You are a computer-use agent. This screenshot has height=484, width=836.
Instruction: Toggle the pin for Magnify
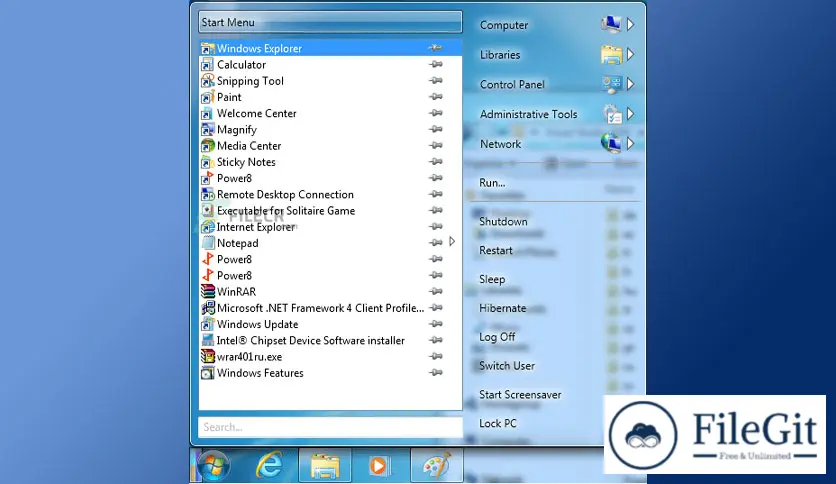[x=436, y=129]
